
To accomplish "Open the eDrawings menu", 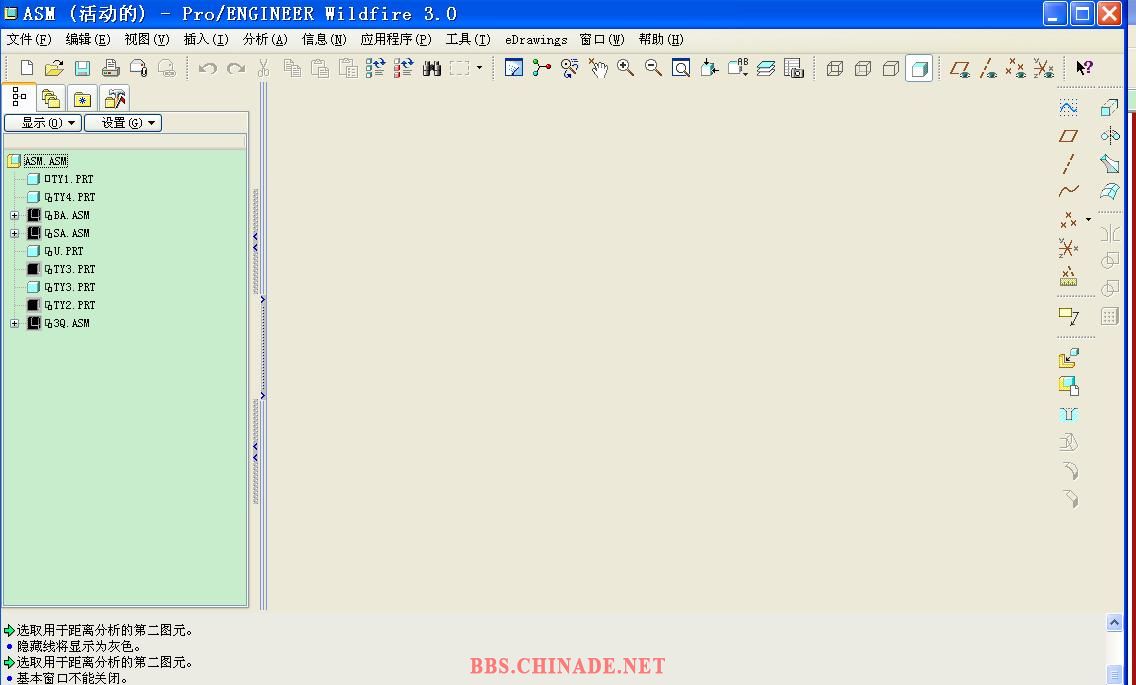I will [x=536, y=39].
